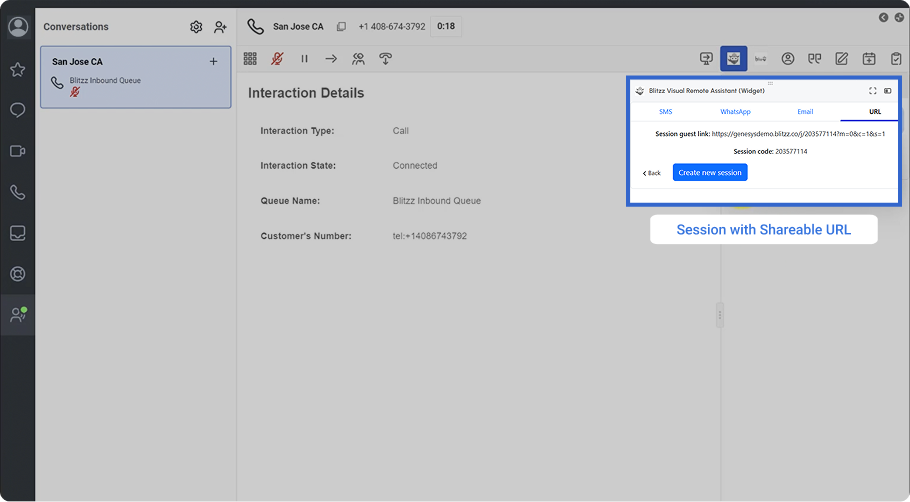Click the Blitzz assistant toolbar icon

[x=734, y=59]
